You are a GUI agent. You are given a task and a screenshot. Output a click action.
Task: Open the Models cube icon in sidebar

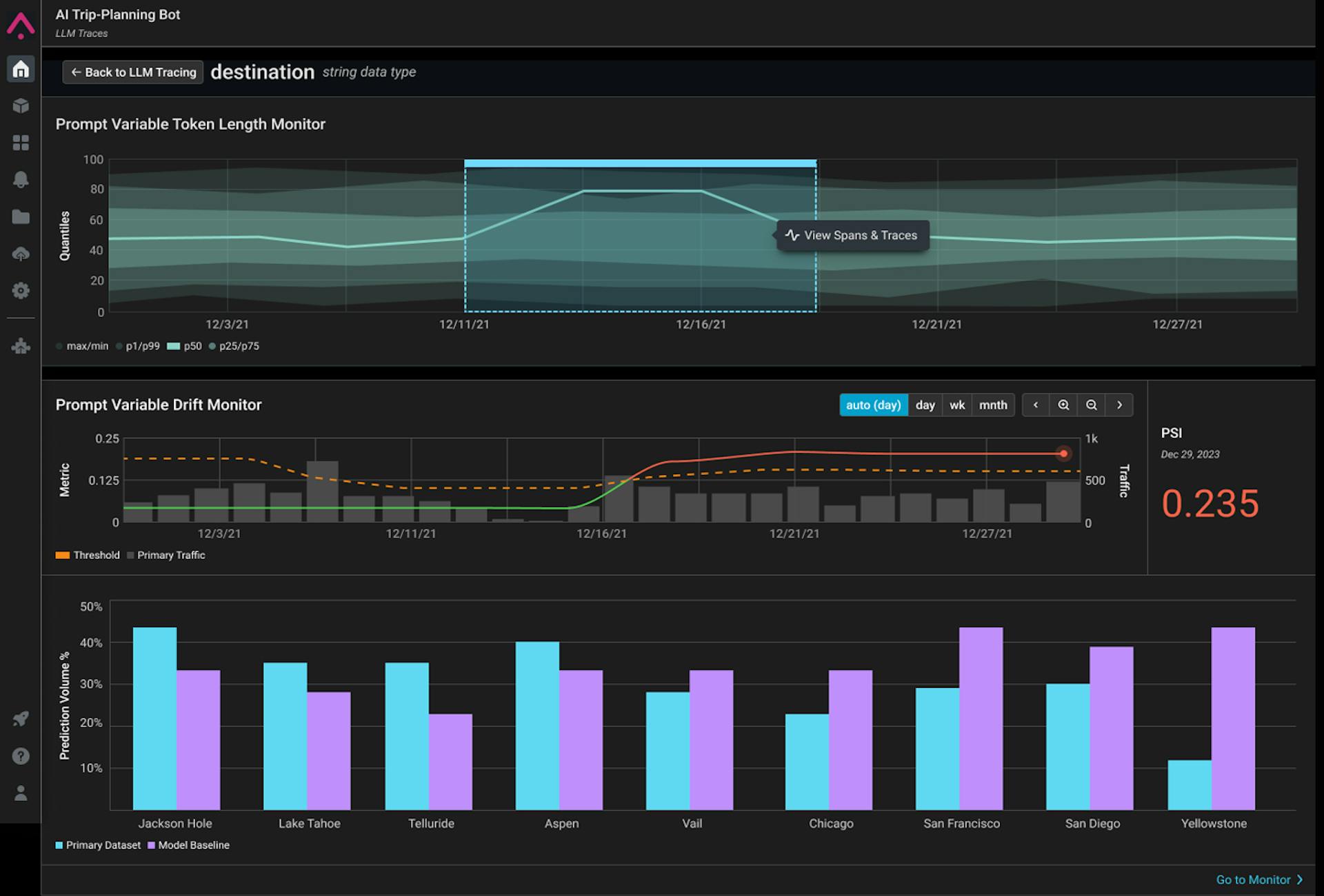[x=21, y=106]
